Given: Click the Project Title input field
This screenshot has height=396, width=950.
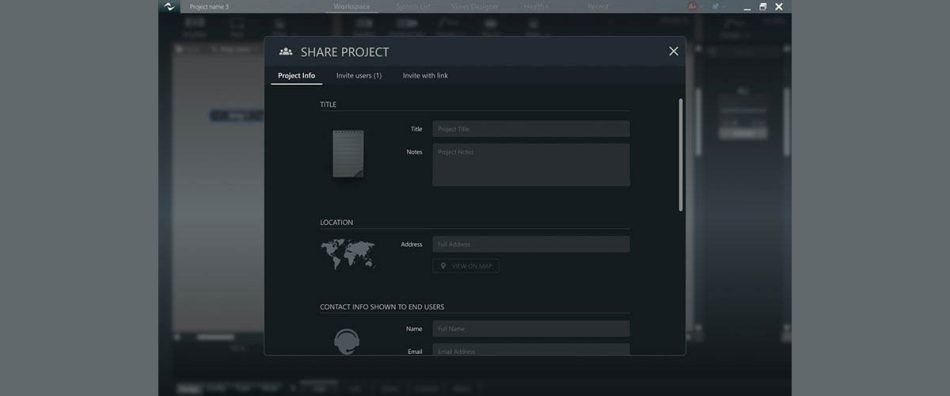Looking at the screenshot, I should pyautogui.click(x=531, y=129).
